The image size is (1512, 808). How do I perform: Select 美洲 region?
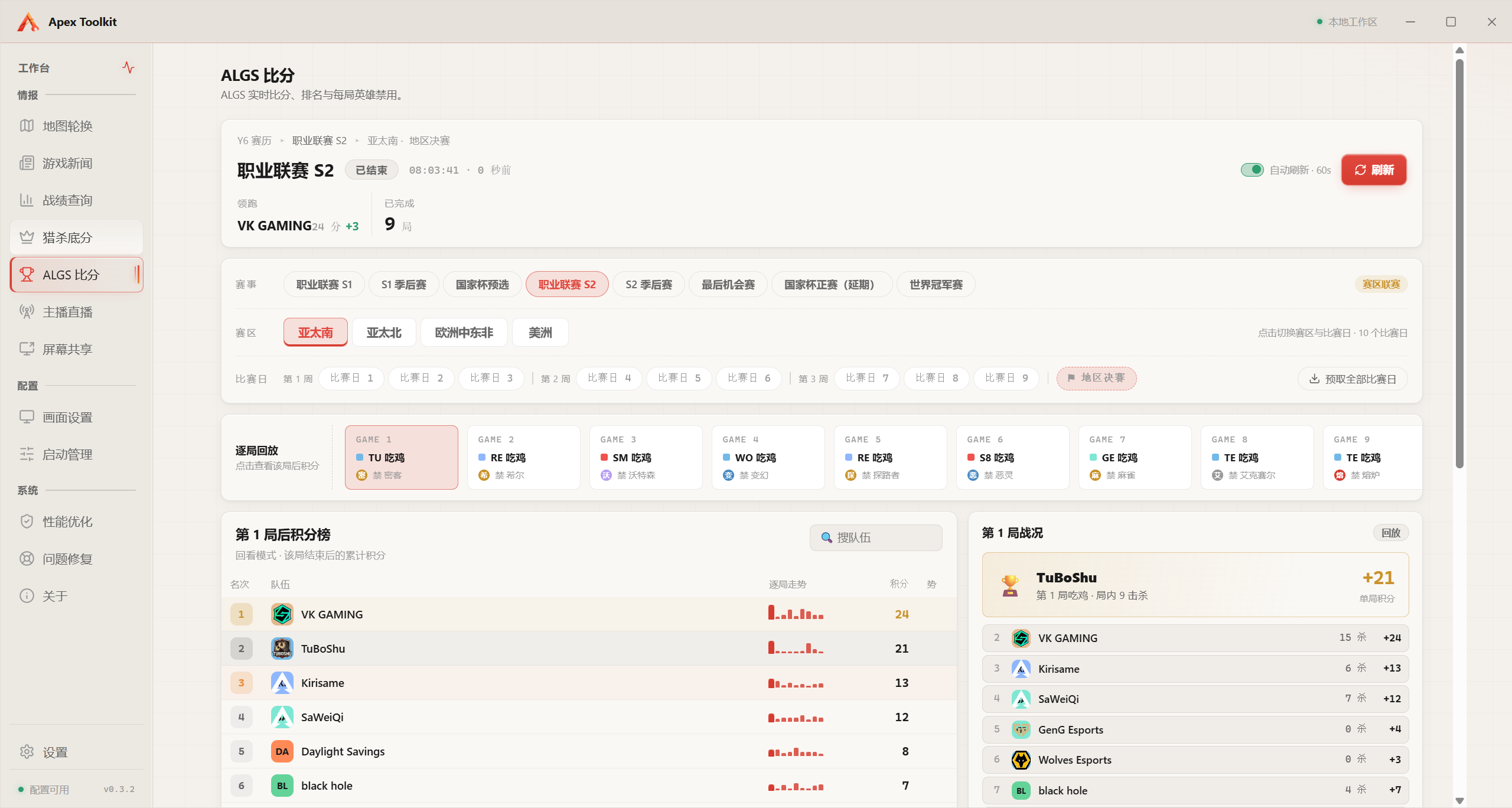tap(540, 333)
